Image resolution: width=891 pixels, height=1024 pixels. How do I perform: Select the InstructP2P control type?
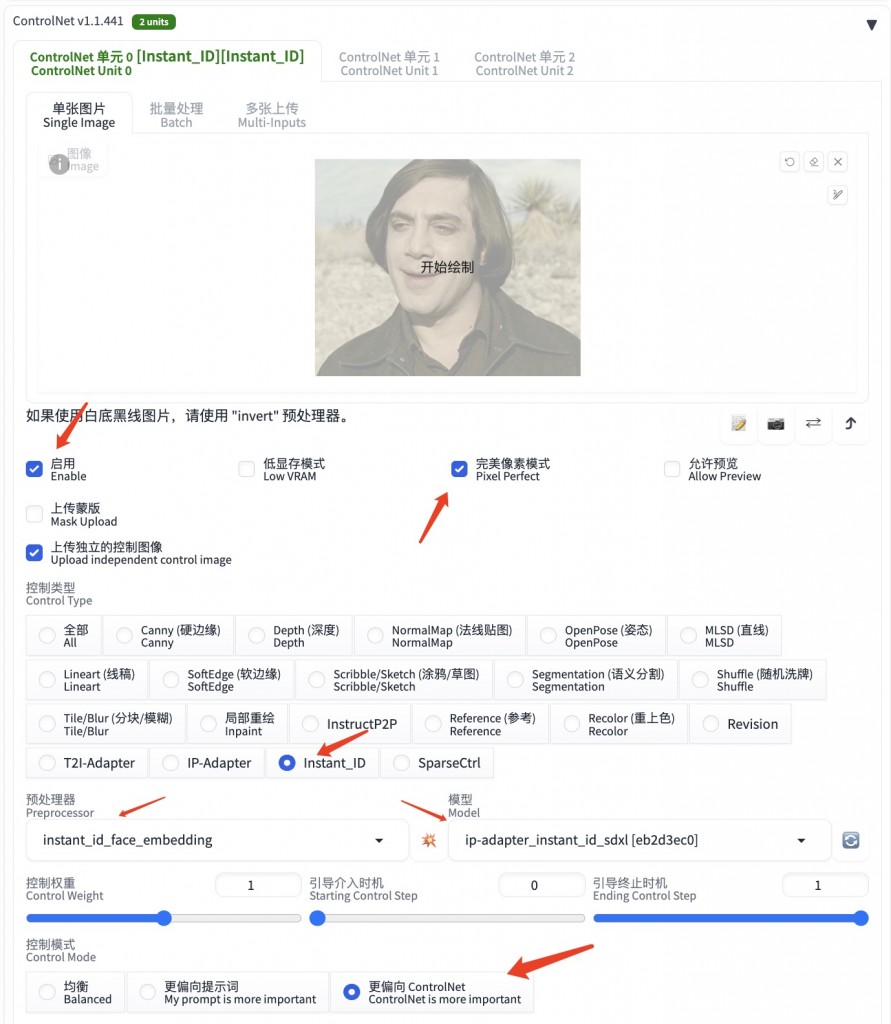[350, 724]
